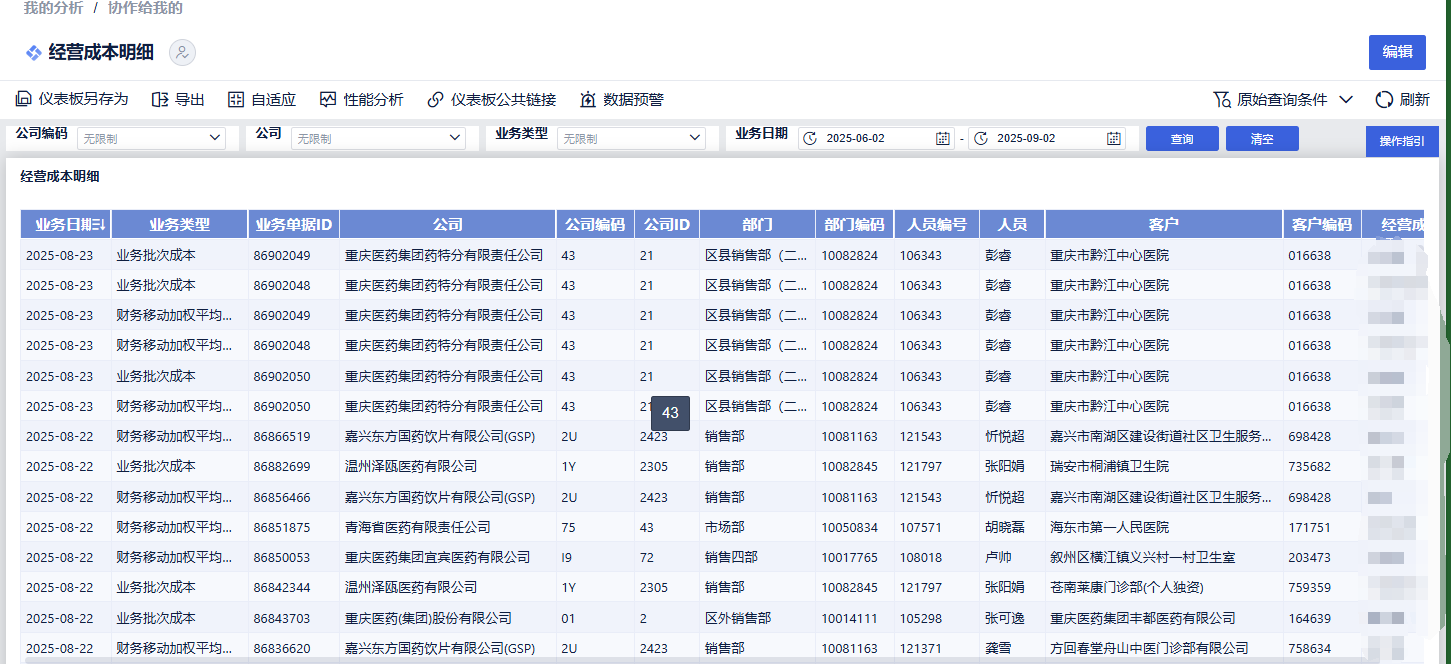Click the 导出 export icon
Image resolution: width=1451 pixels, height=664 pixels.
pyautogui.click(x=160, y=99)
